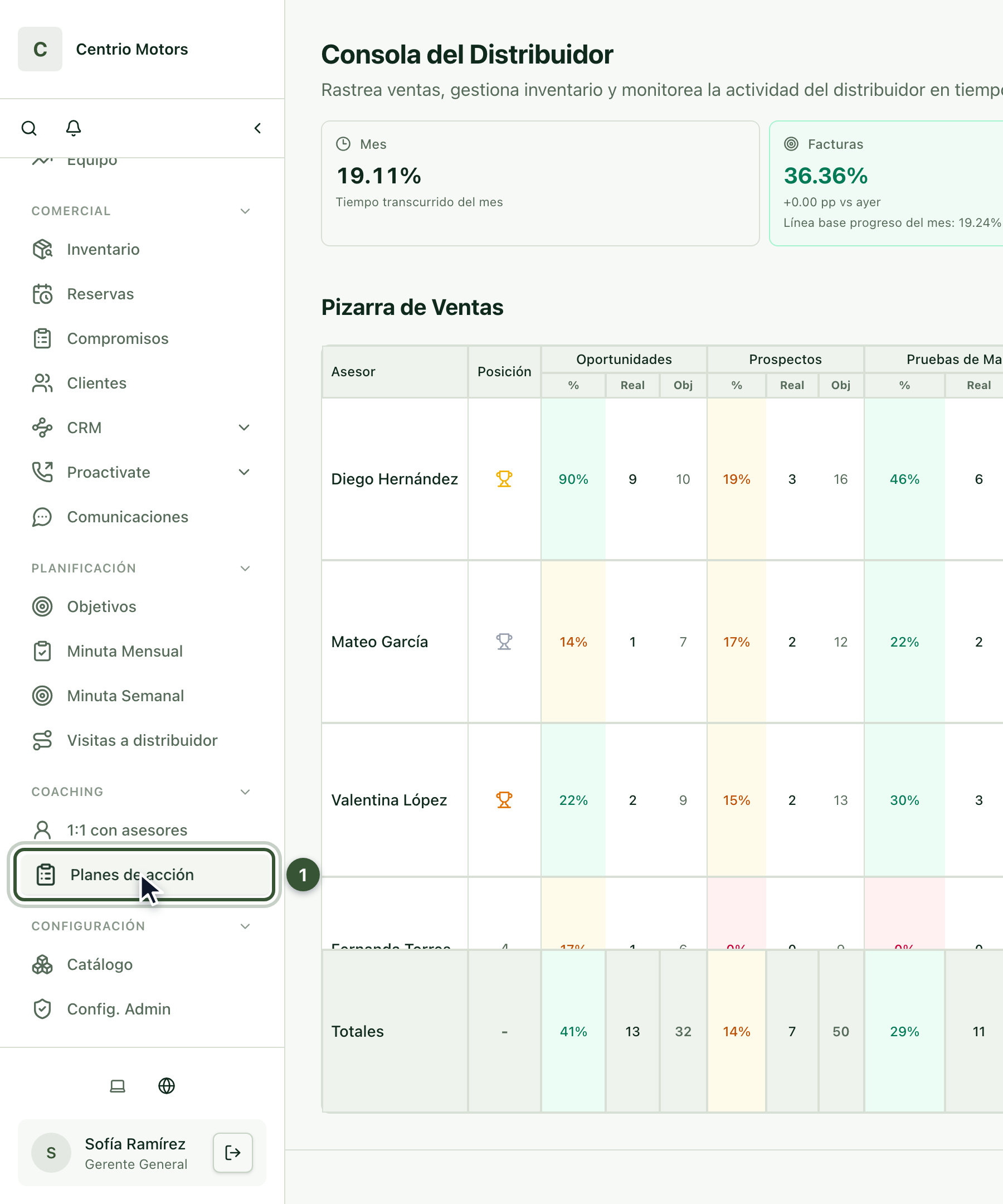Click the laptop theme icon

118,1086
